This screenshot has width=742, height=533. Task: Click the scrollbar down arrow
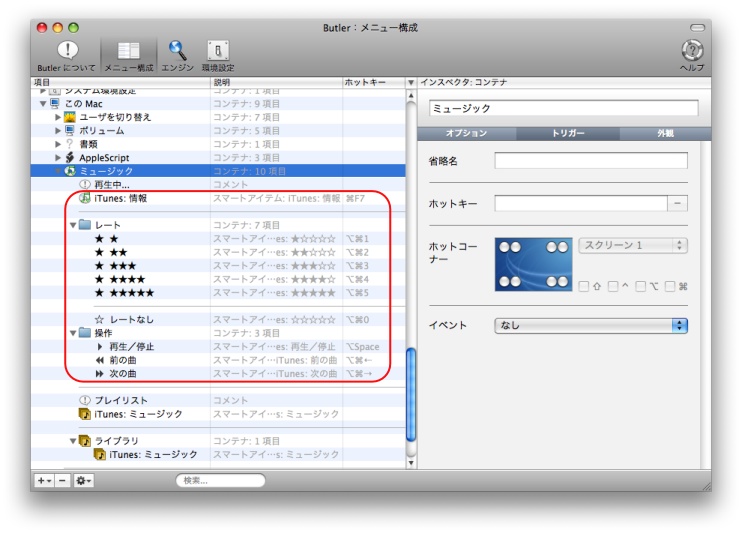click(411, 463)
